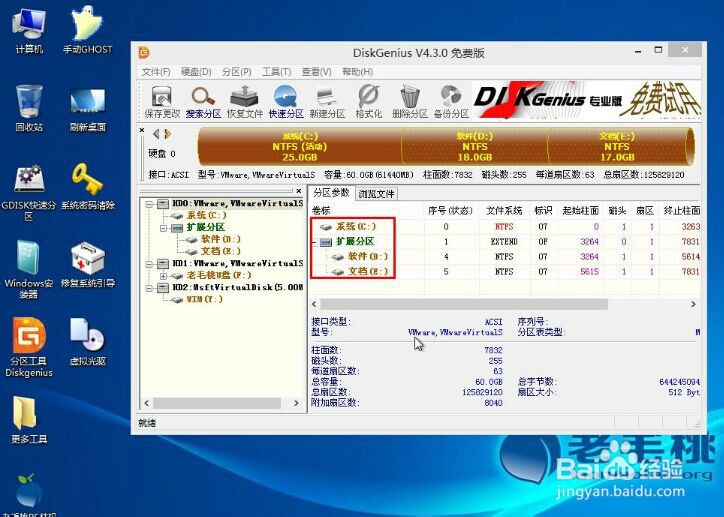This screenshot has height=517, width=724.
Task: Select 文档(E:) in the left tree
Action: 220,251
